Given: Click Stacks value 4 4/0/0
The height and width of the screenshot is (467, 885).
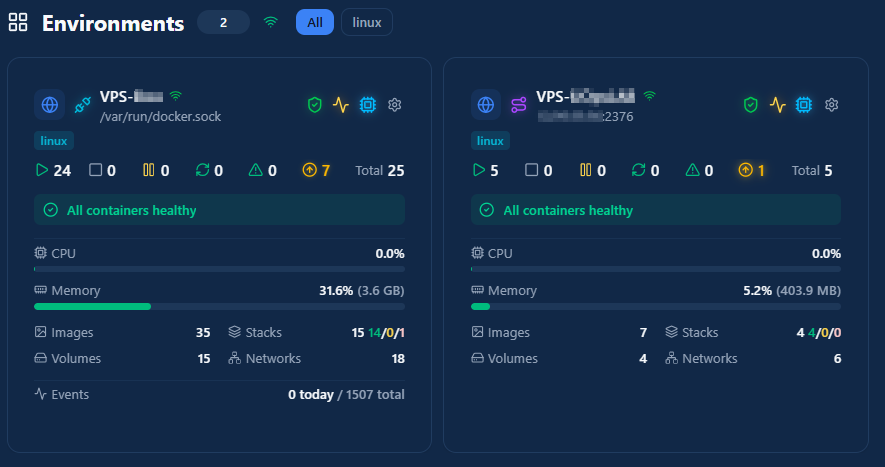Looking at the screenshot, I should (x=819, y=333).
